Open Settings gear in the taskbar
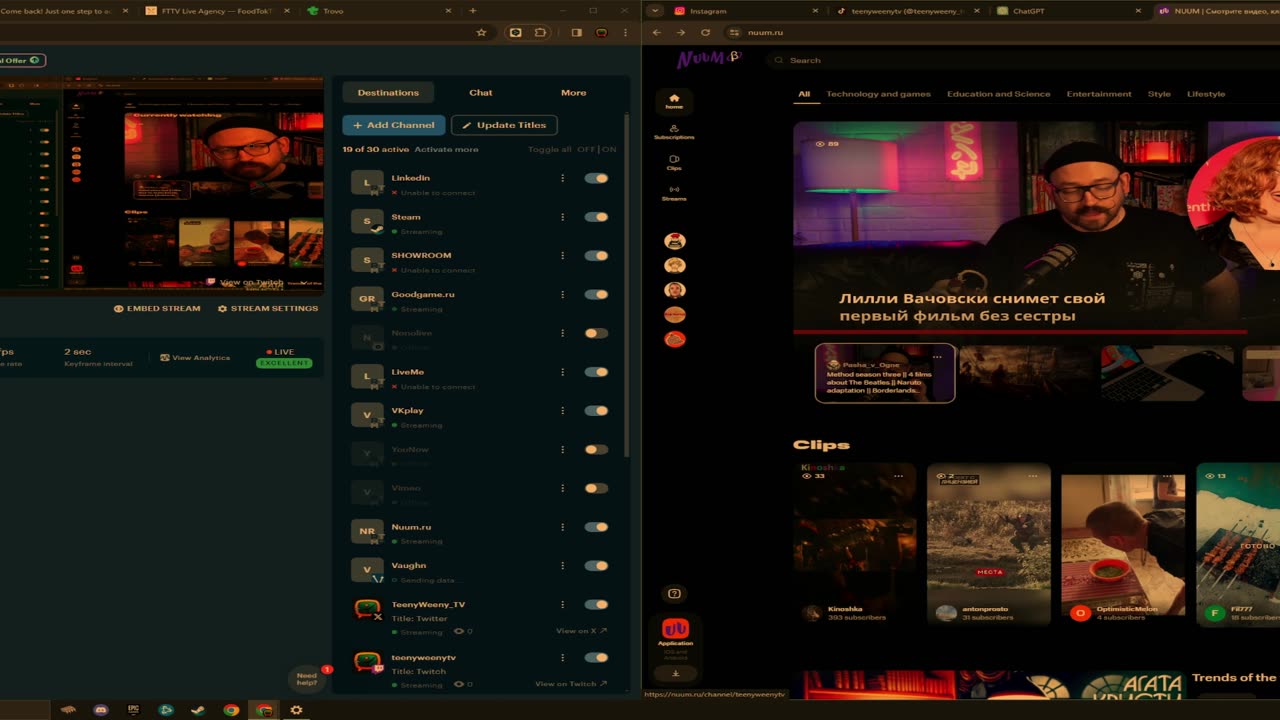Screen dimensions: 1280x720 click(296, 710)
